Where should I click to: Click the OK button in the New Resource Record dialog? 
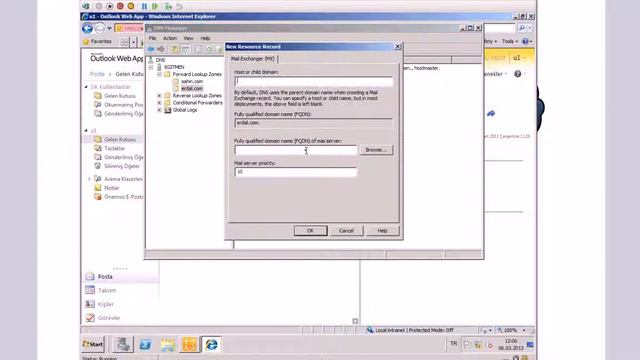tap(310, 231)
